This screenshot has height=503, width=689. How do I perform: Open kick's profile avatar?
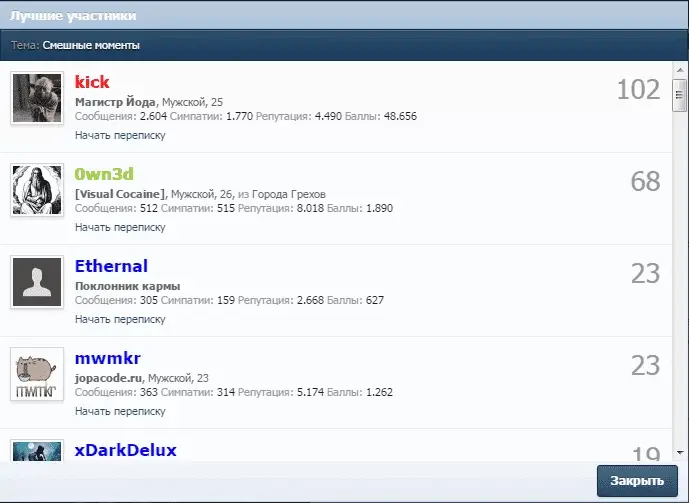(x=37, y=98)
